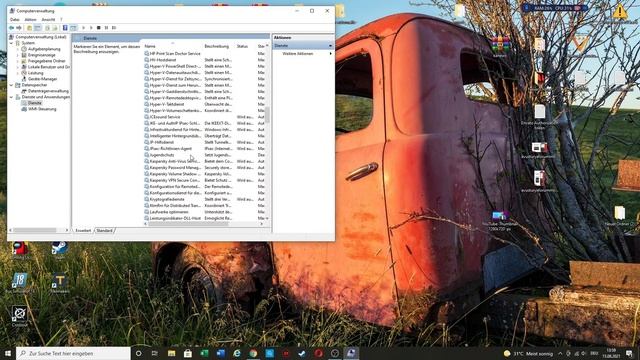Click the Windows Start button

pyautogui.click(x=8, y=353)
